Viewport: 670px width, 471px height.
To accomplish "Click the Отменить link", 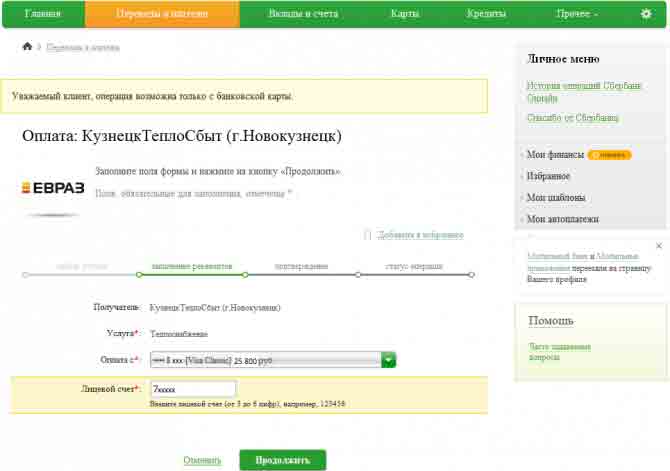I will pyautogui.click(x=202, y=460).
